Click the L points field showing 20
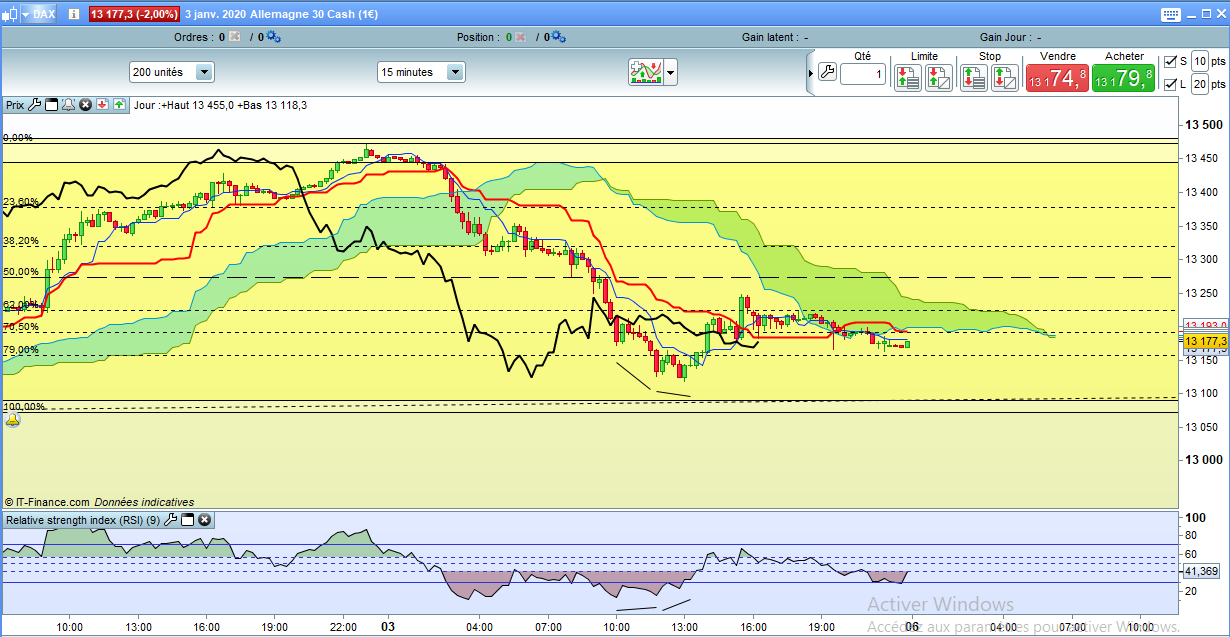The width and height of the screenshot is (1230, 637). click(1200, 85)
